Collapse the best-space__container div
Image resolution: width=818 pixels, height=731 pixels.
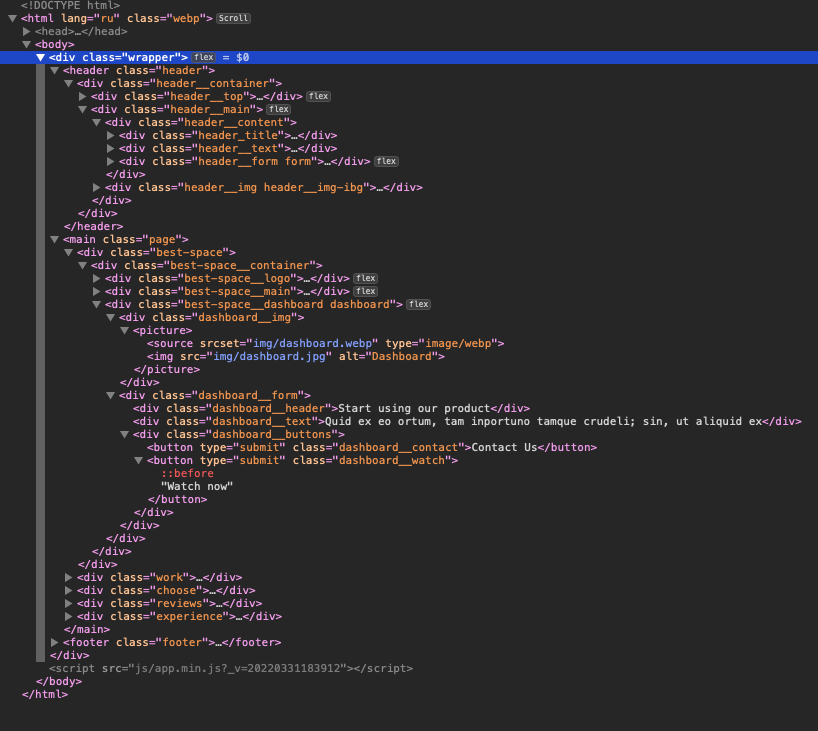(x=82, y=266)
